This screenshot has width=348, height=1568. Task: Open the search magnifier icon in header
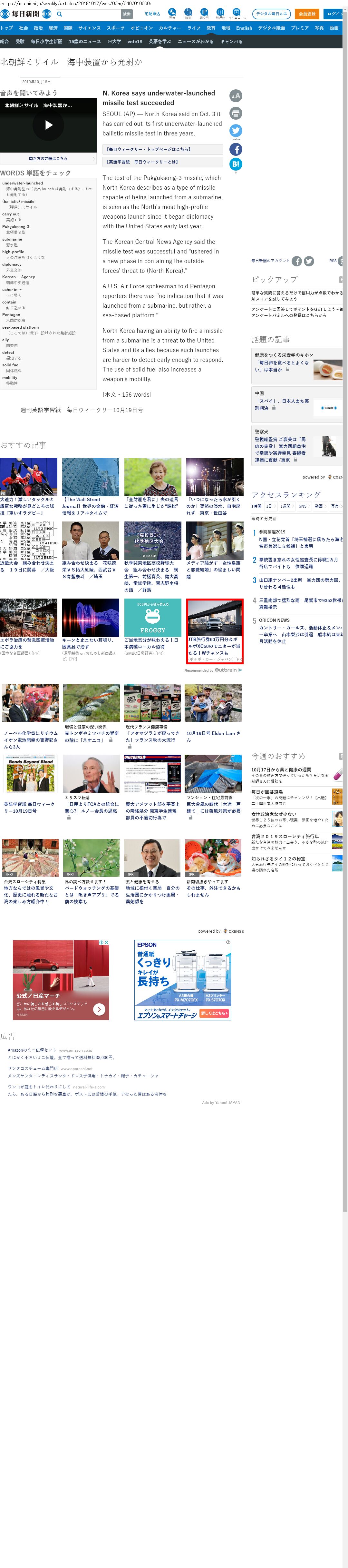click(x=60, y=14)
